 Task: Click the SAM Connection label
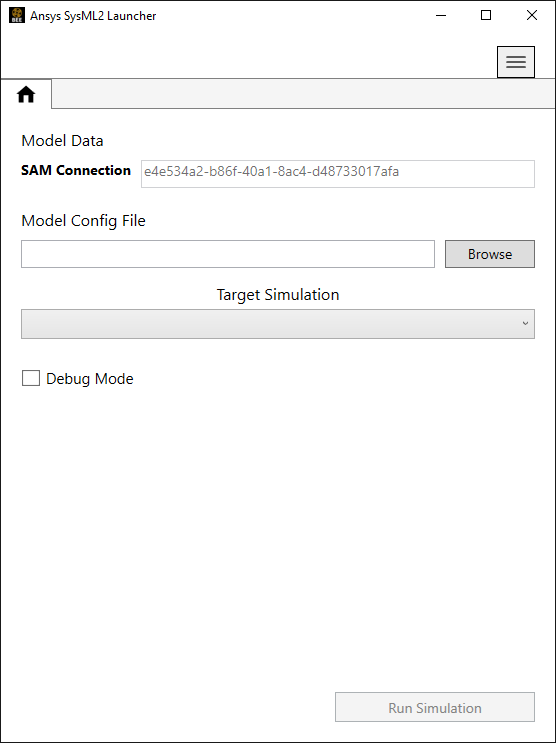[76, 171]
